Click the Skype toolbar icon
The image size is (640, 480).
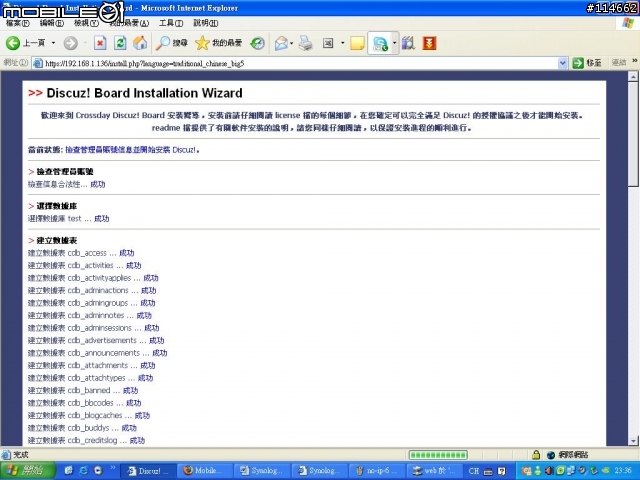[380, 43]
